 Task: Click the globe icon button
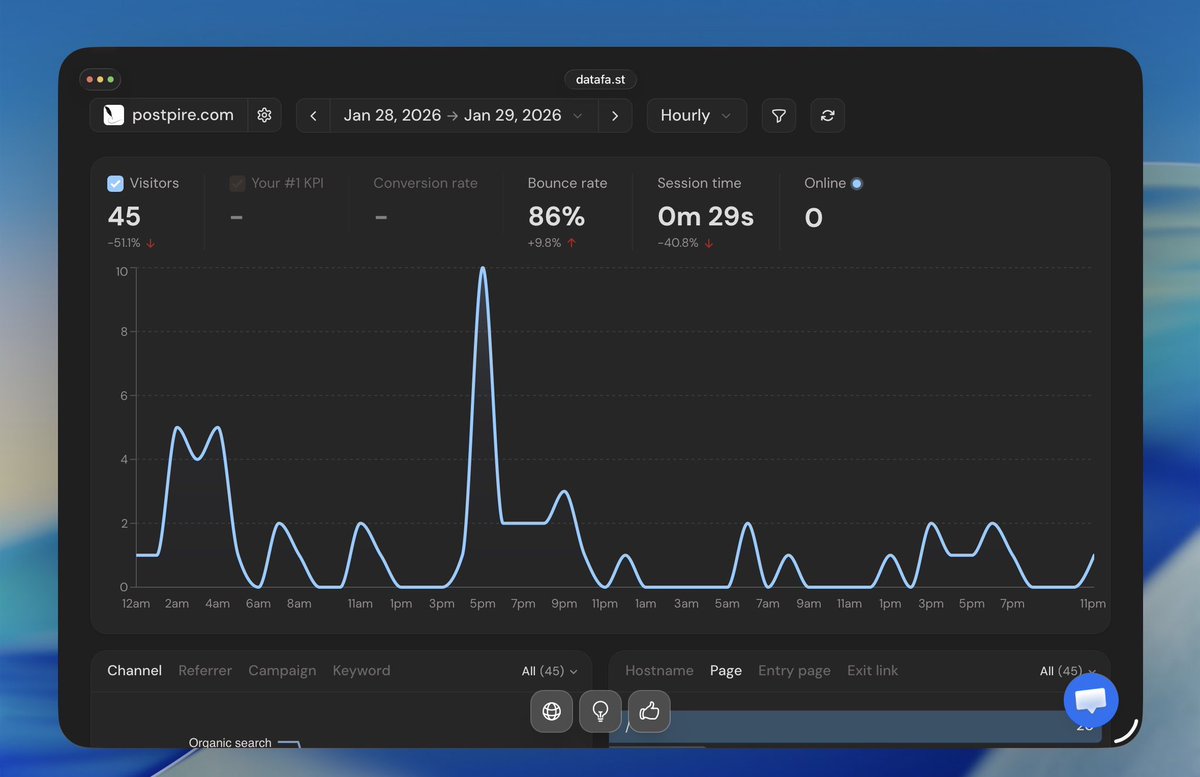[551, 711]
